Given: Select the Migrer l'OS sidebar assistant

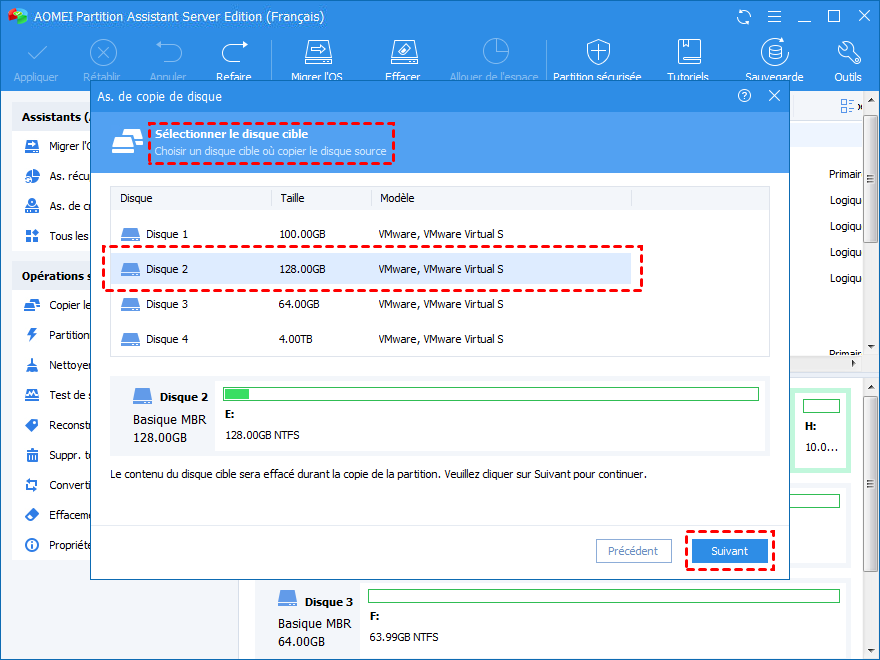Looking at the screenshot, I should click(56, 146).
